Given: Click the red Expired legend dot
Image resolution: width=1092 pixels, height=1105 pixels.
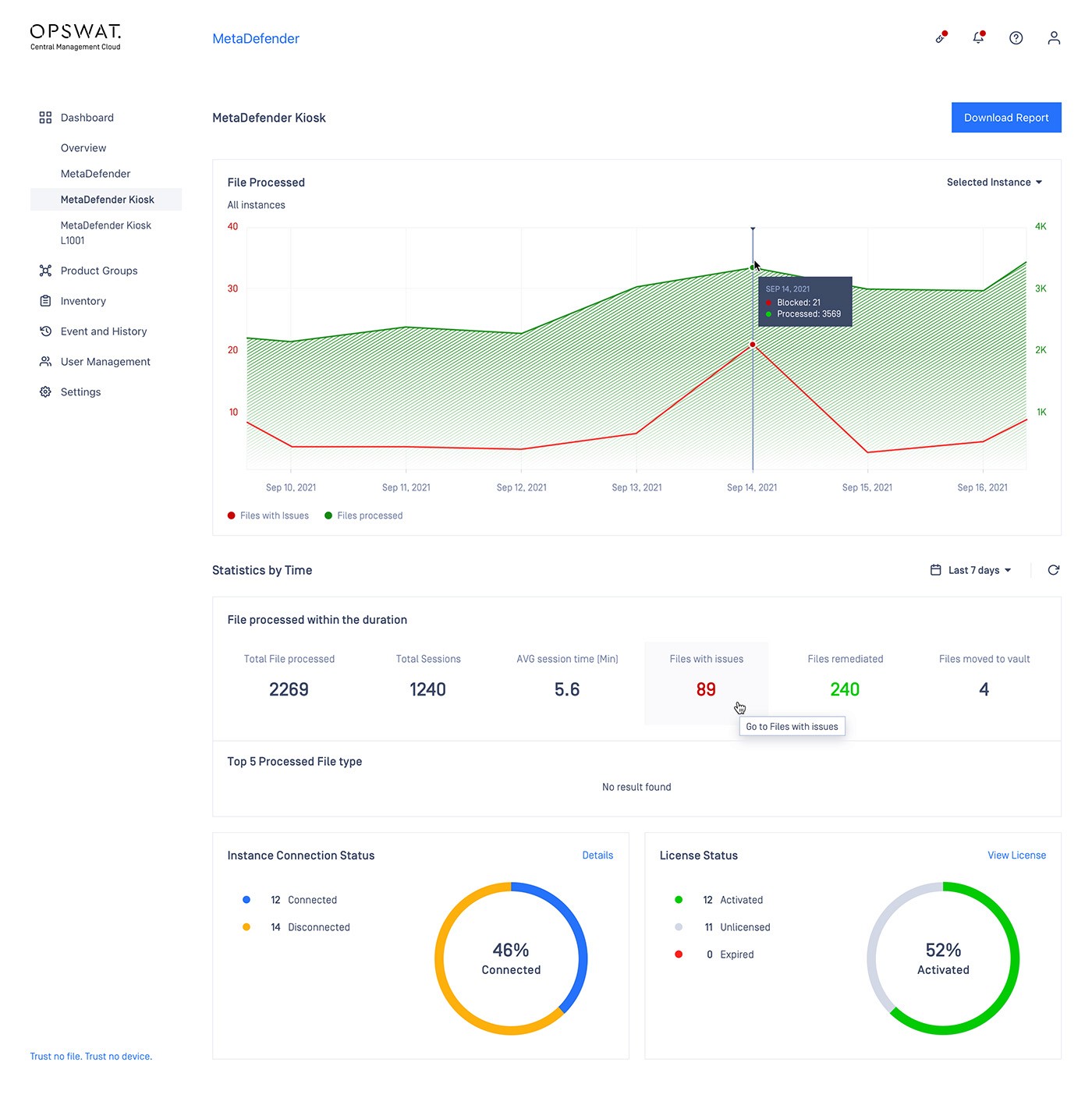Looking at the screenshot, I should click(679, 954).
